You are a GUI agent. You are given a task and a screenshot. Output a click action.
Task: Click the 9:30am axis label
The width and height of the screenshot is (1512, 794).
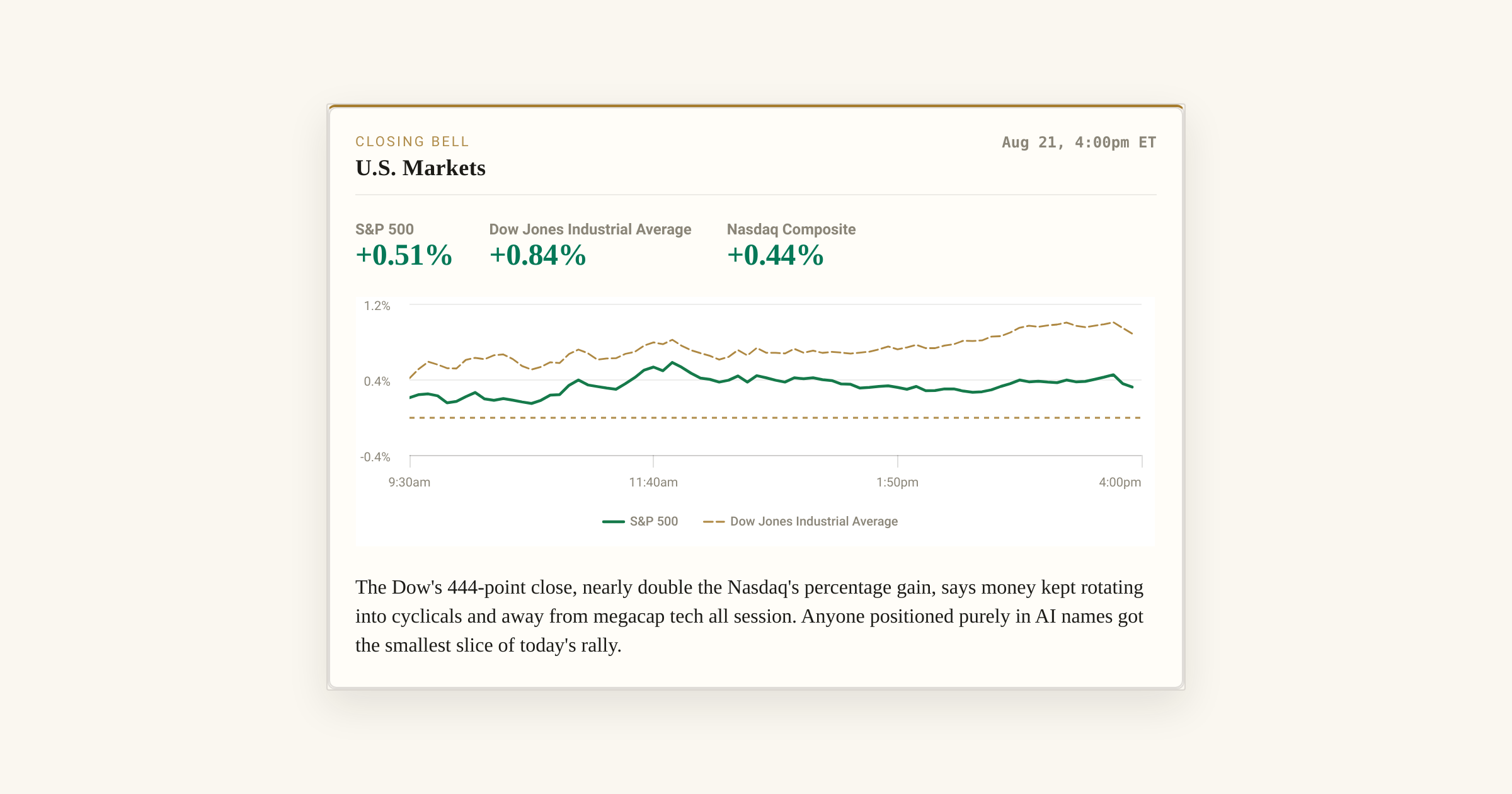click(x=409, y=482)
